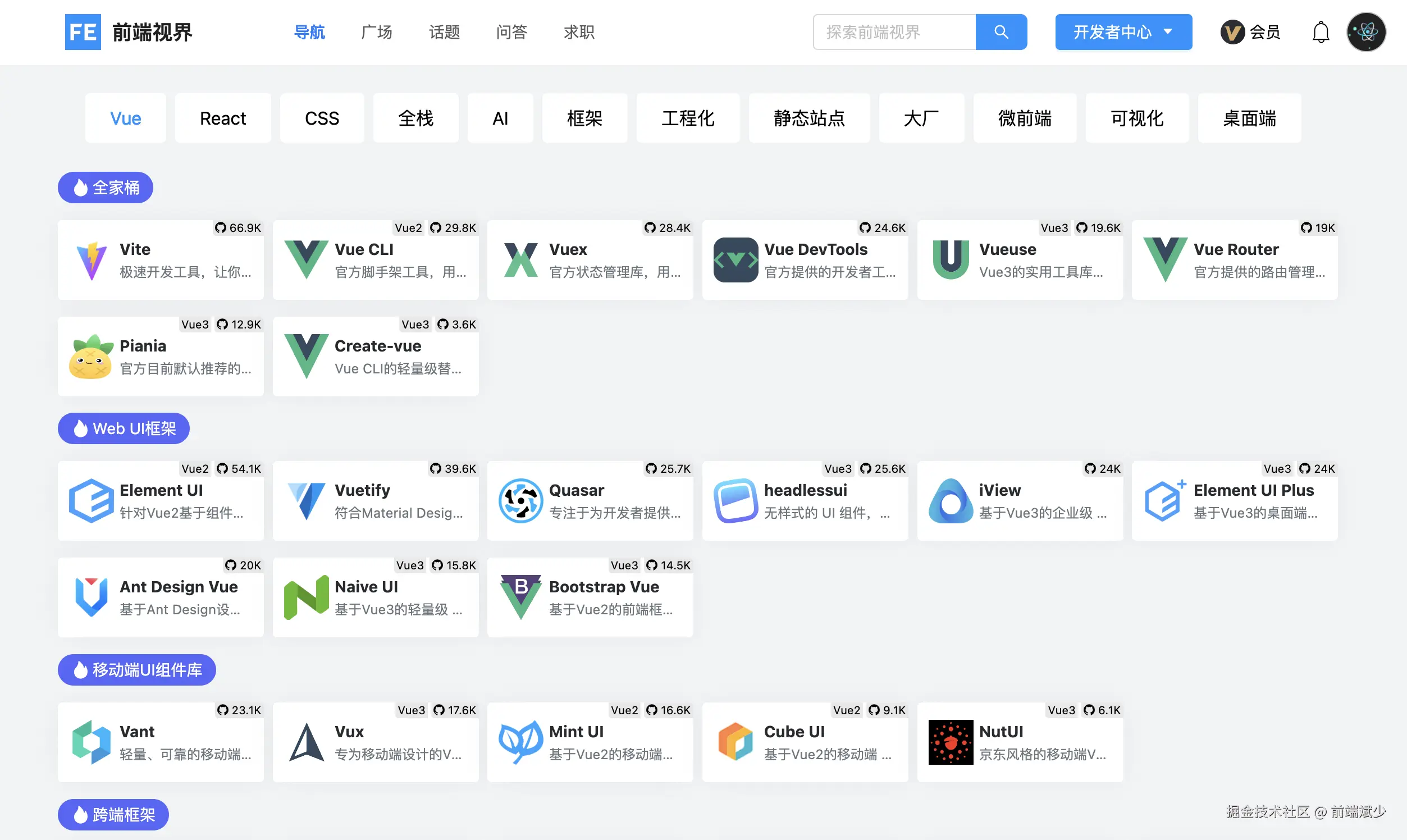
Task: Click the Pinia pineapple icon
Action: tap(90, 357)
